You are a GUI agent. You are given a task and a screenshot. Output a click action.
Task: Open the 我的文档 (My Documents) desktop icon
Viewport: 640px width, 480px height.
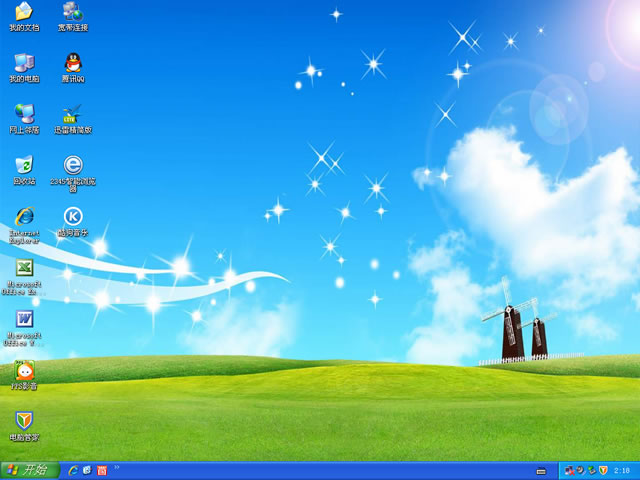pyautogui.click(x=24, y=12)
